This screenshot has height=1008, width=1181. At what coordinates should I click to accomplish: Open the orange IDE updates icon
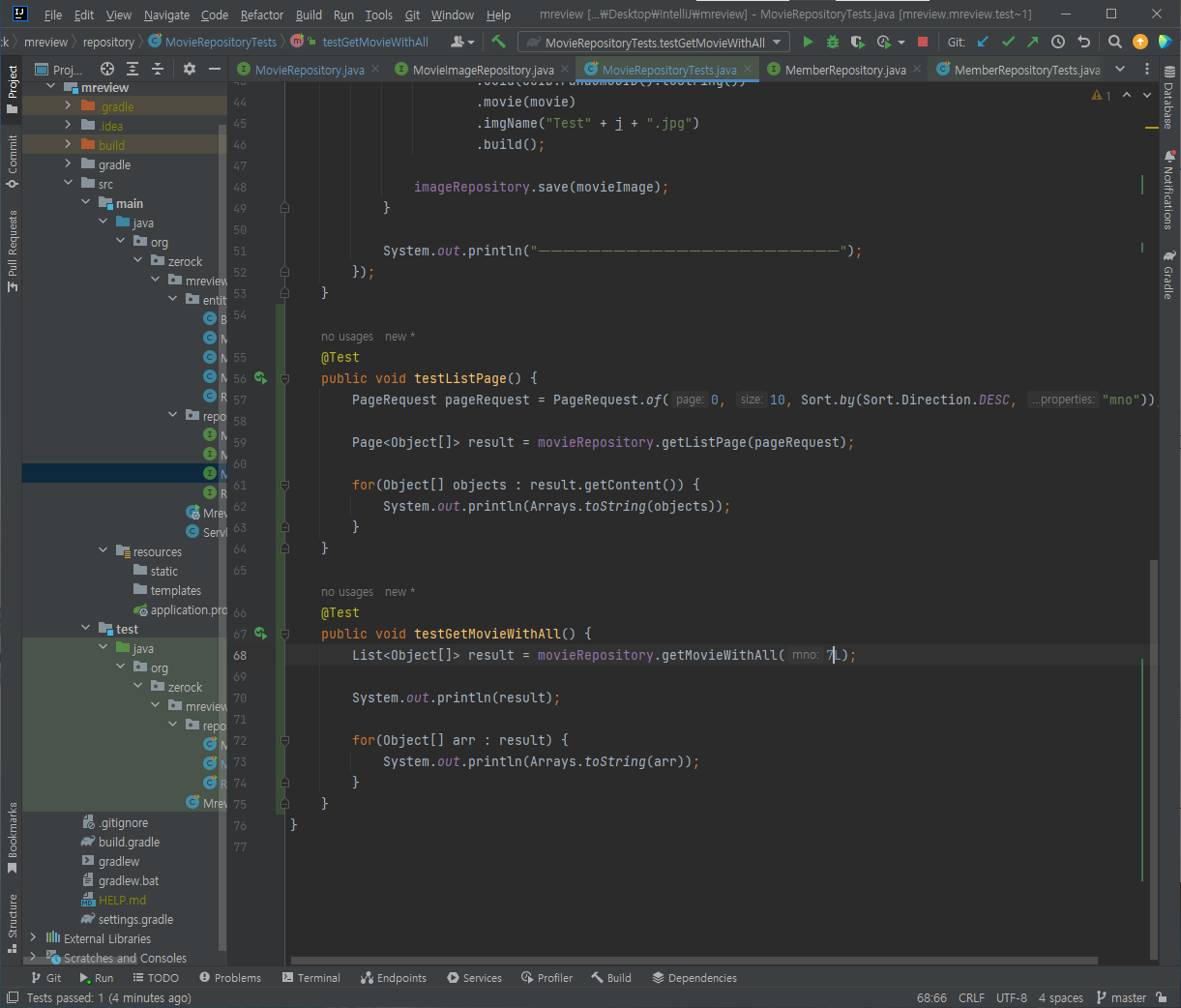click(x=1140, y=42)
